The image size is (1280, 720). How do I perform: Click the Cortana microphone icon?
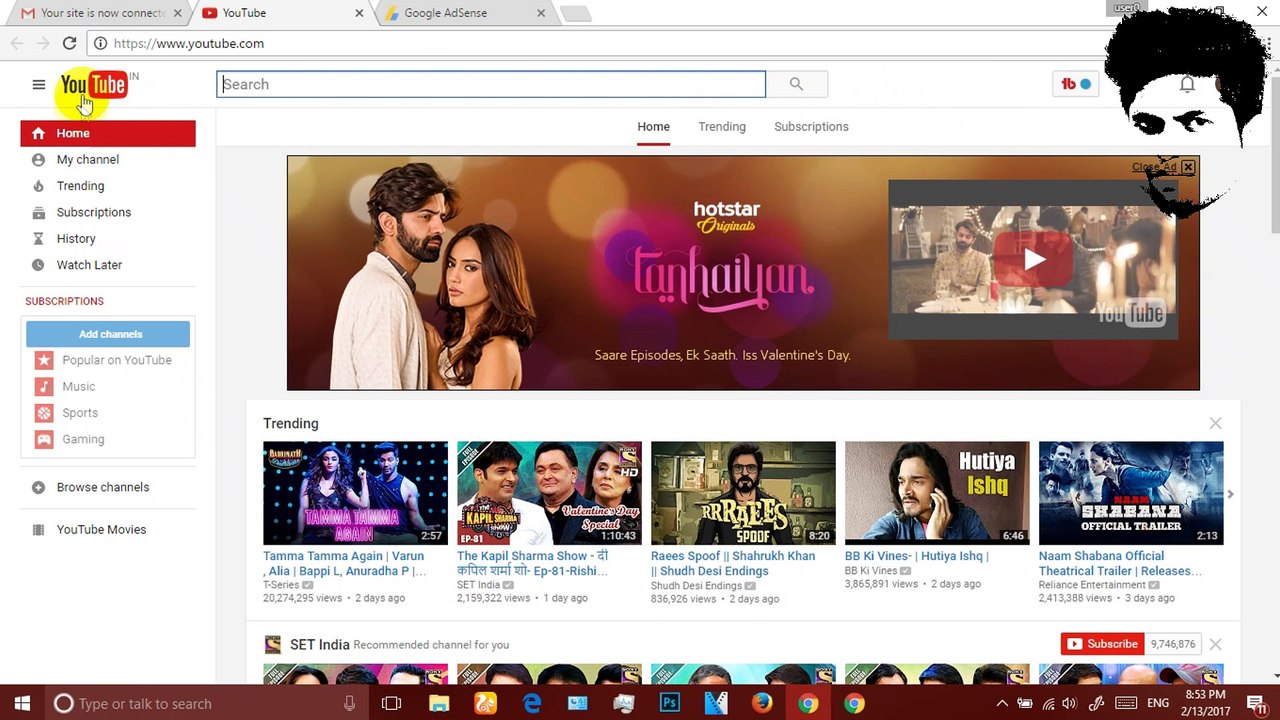[x=349, y=704]
